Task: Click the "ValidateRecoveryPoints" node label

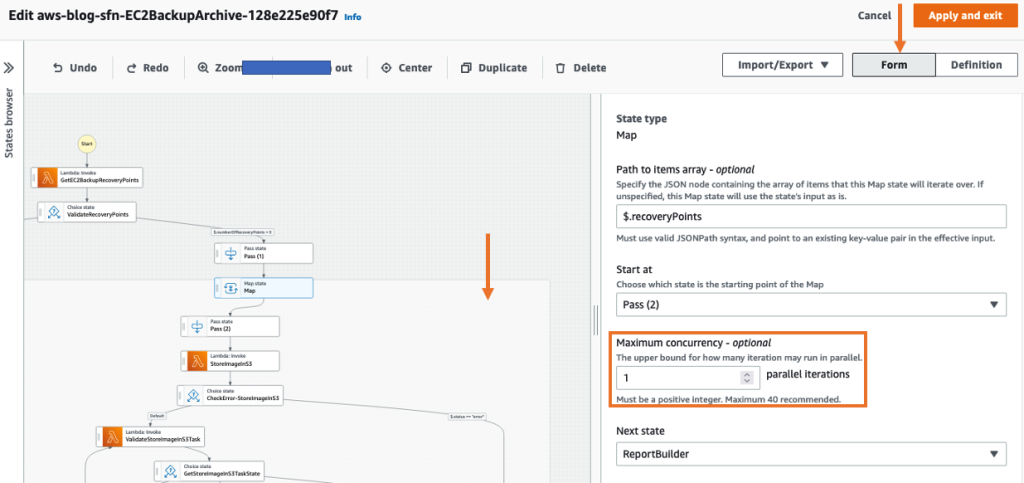Action: (x=97, y=215)
